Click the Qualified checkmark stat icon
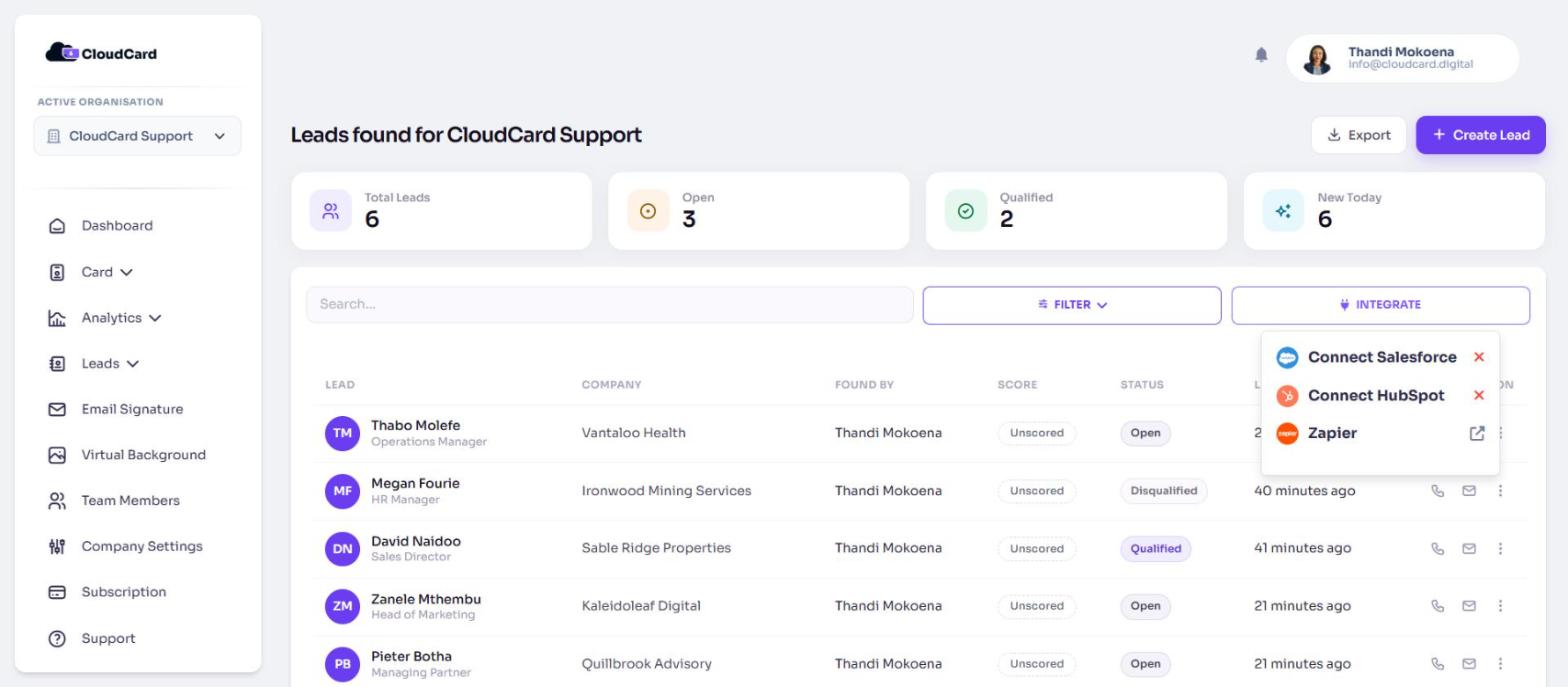 tap(966, 211)
